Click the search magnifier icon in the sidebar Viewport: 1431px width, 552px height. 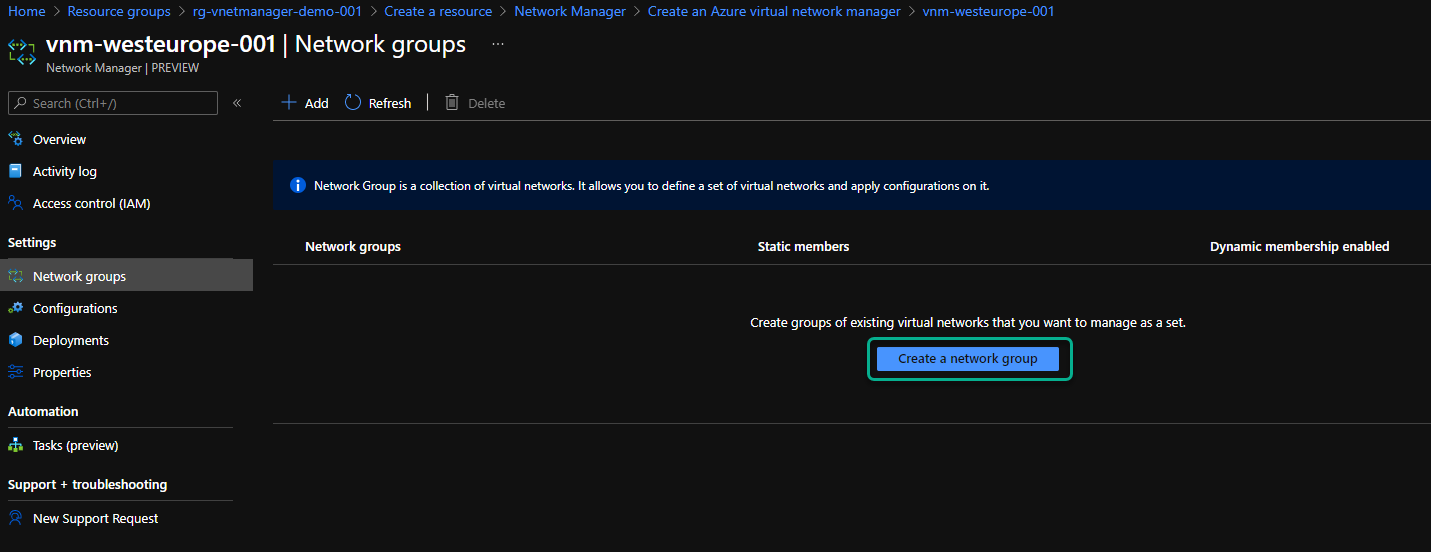pyautogui.click(x=20, y=103)
